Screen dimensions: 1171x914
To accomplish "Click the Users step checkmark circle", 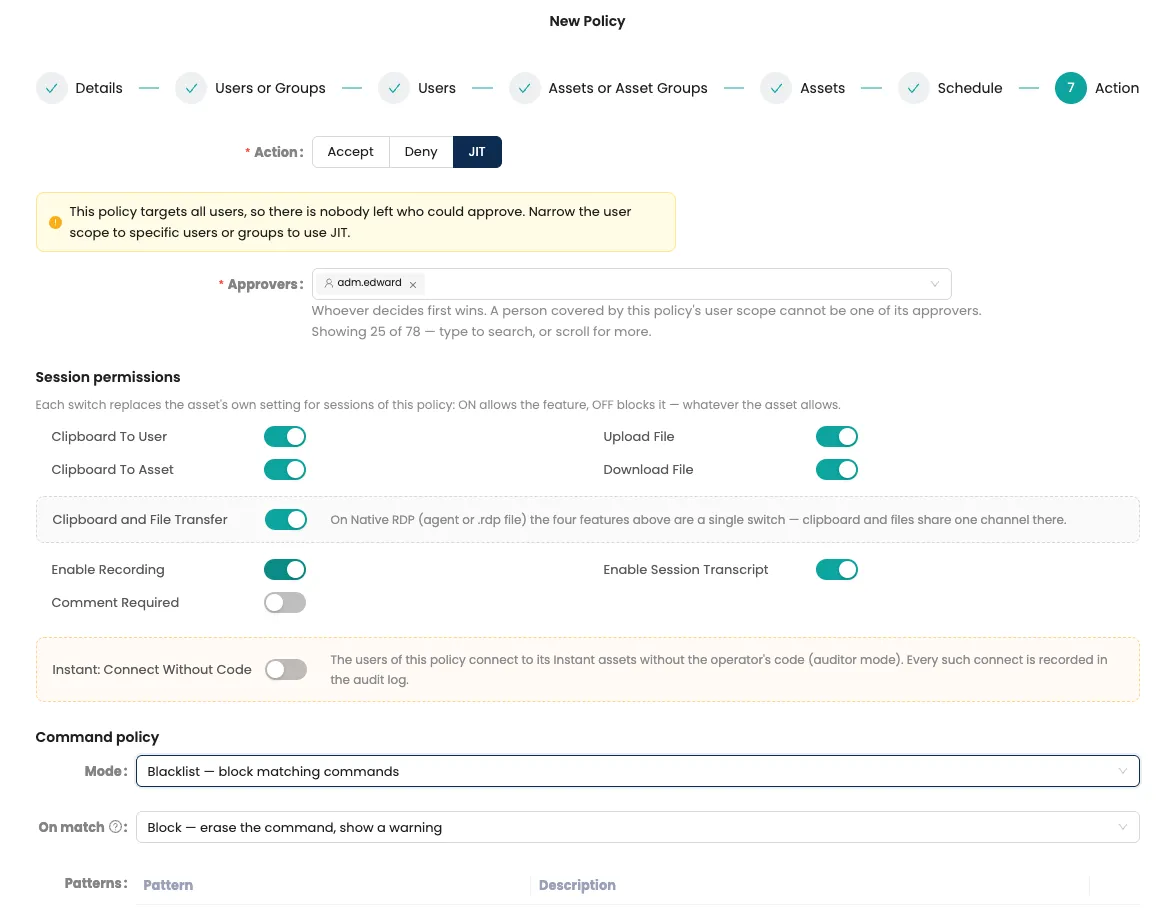I will click(394, 88).
